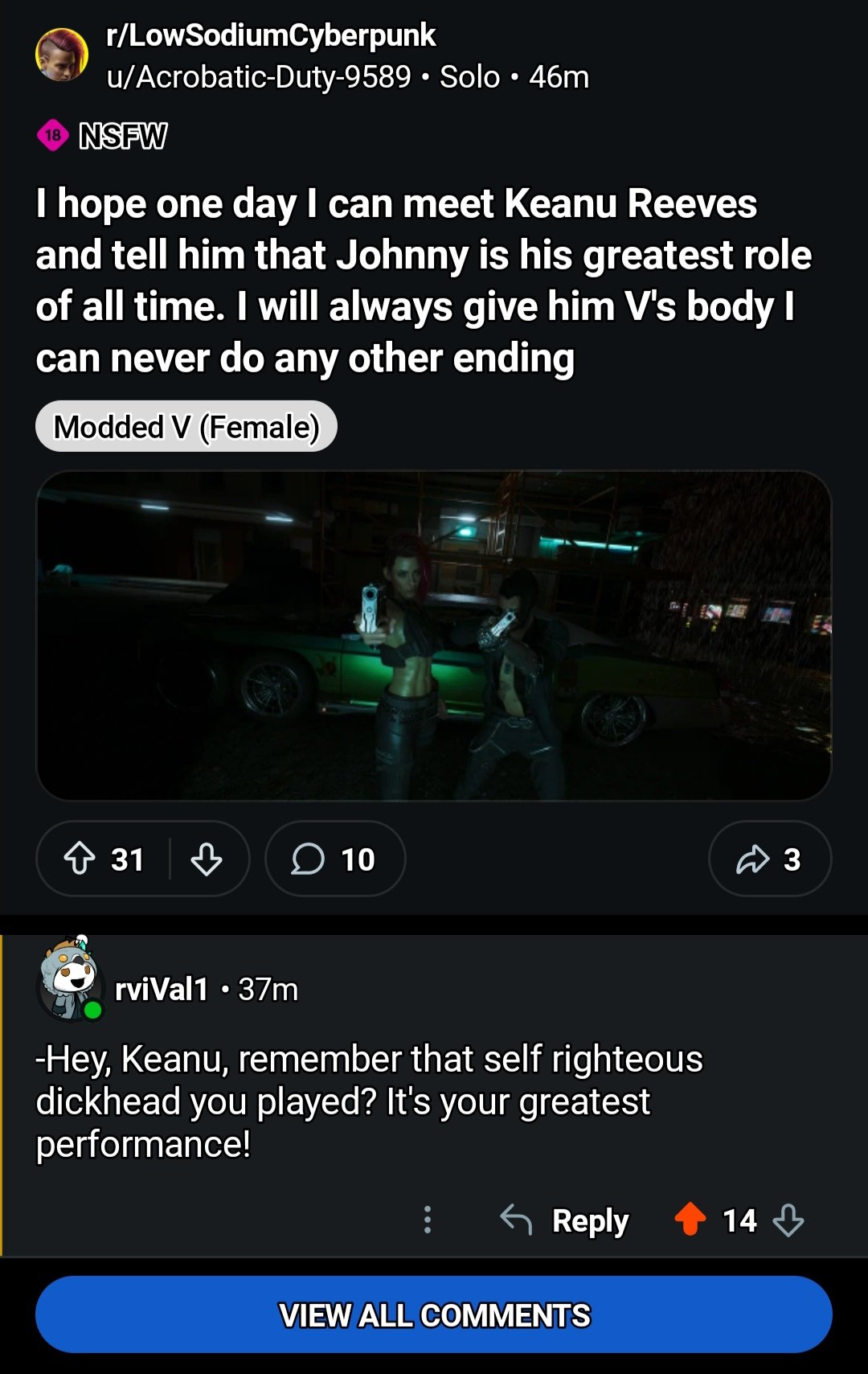The height and width of the screenshot is (1374, 868).
Task: Open the comment's three-dot options menu
Action: point(428,1220)
